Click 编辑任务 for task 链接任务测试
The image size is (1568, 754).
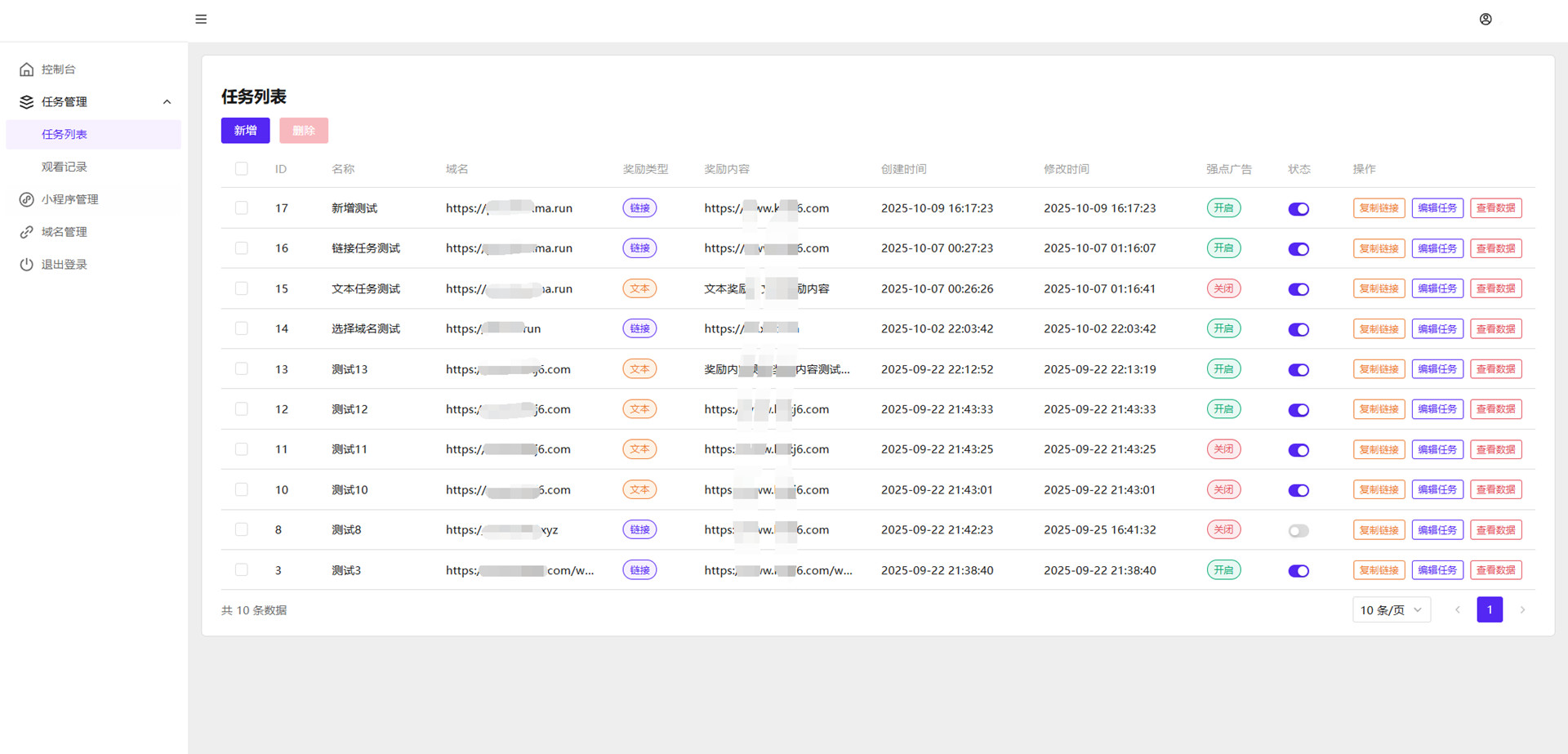[1437, 248]
